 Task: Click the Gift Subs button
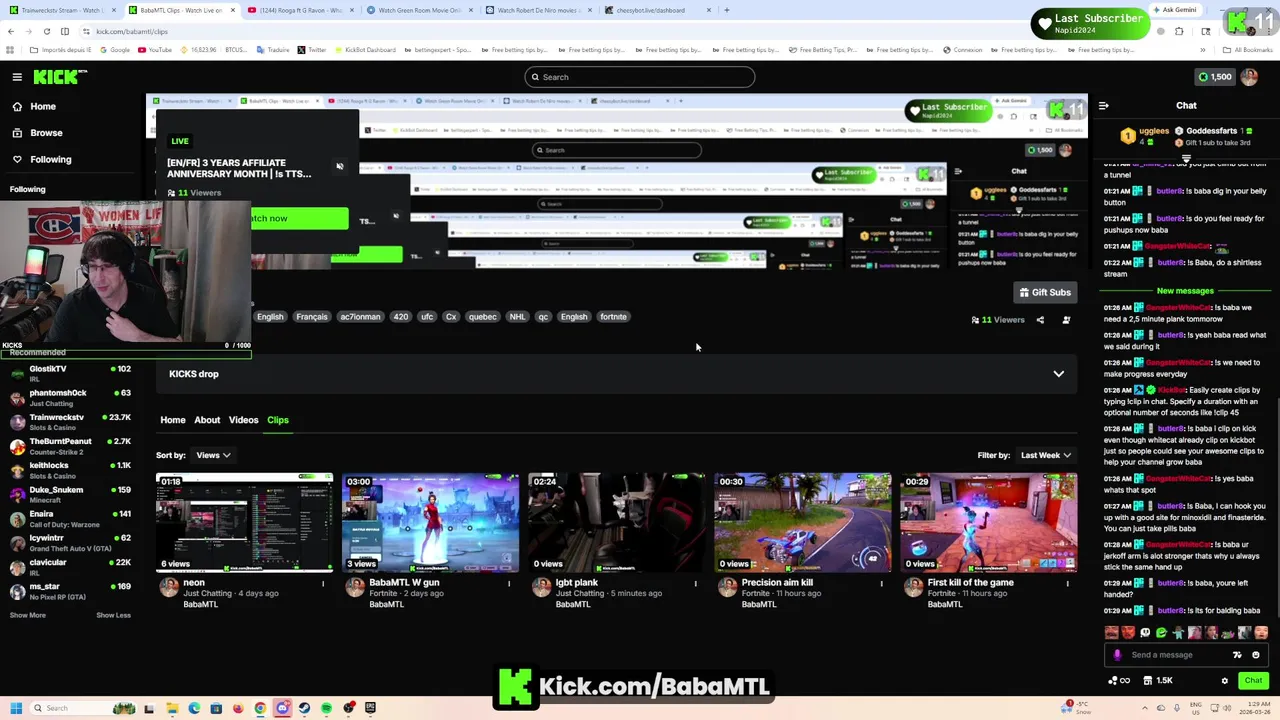pos(1045,292)
